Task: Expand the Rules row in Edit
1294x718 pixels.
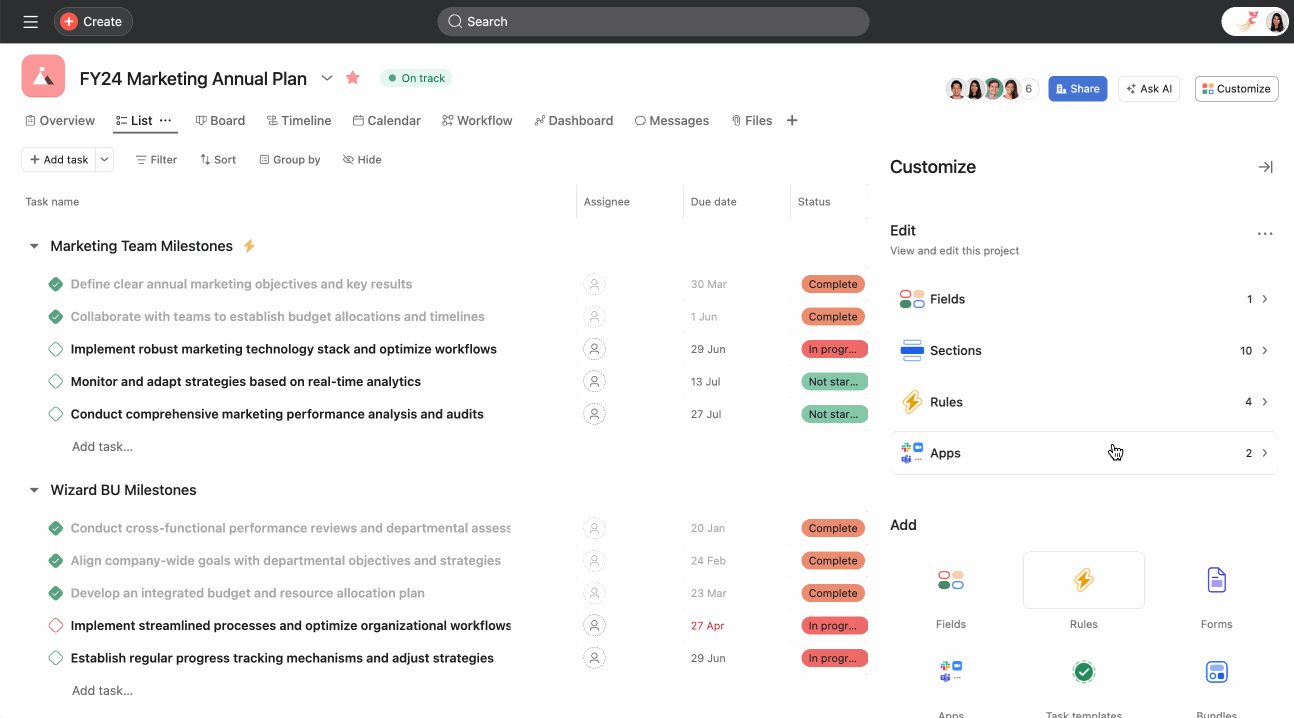Action: coord(1083,402)
